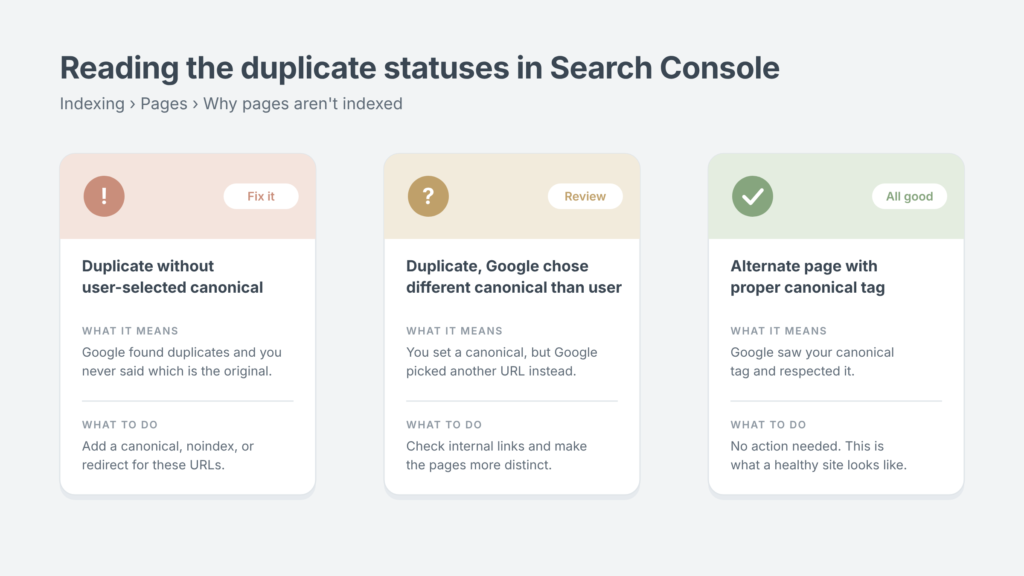Click the "Fix it" pill badge

click(x=261, y=196)
